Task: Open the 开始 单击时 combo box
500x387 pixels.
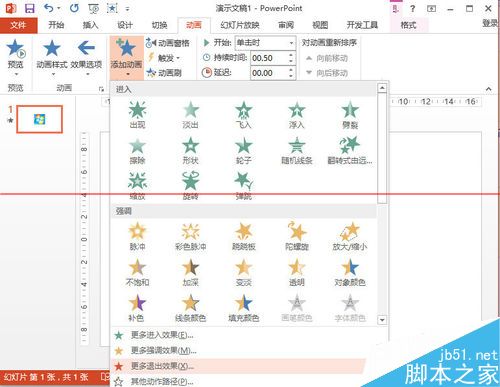Action: pos(266,43)
